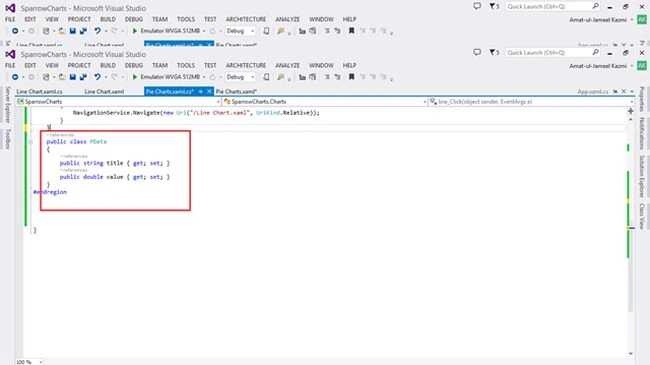
Task: Click Quick Launch search field in lower window
Action: click(553, 53)
